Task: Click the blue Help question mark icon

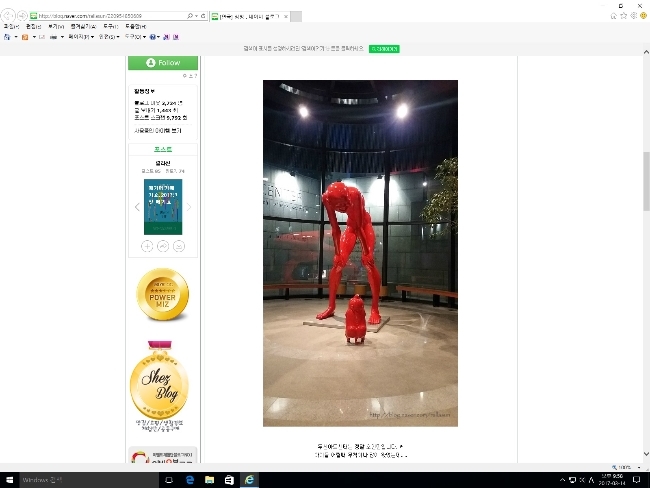Action: [x=153, y=37]
